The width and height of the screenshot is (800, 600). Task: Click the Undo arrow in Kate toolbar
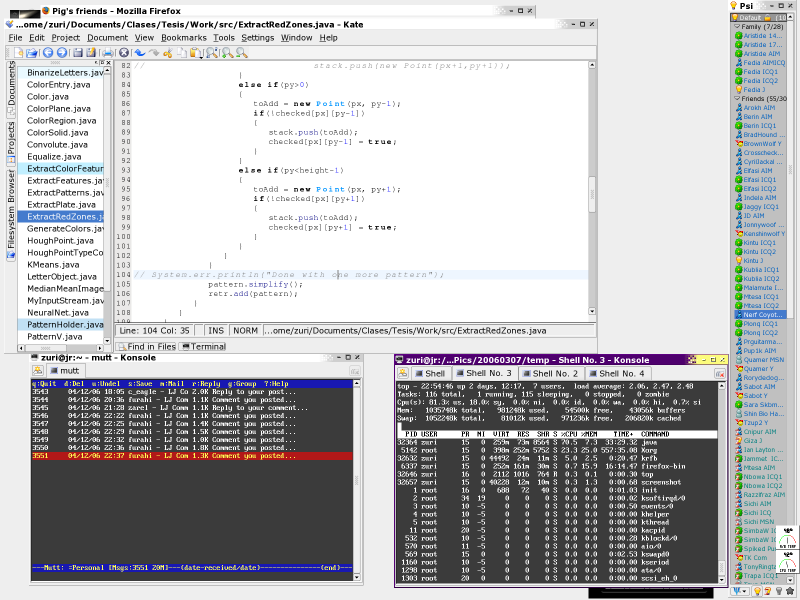139,52
